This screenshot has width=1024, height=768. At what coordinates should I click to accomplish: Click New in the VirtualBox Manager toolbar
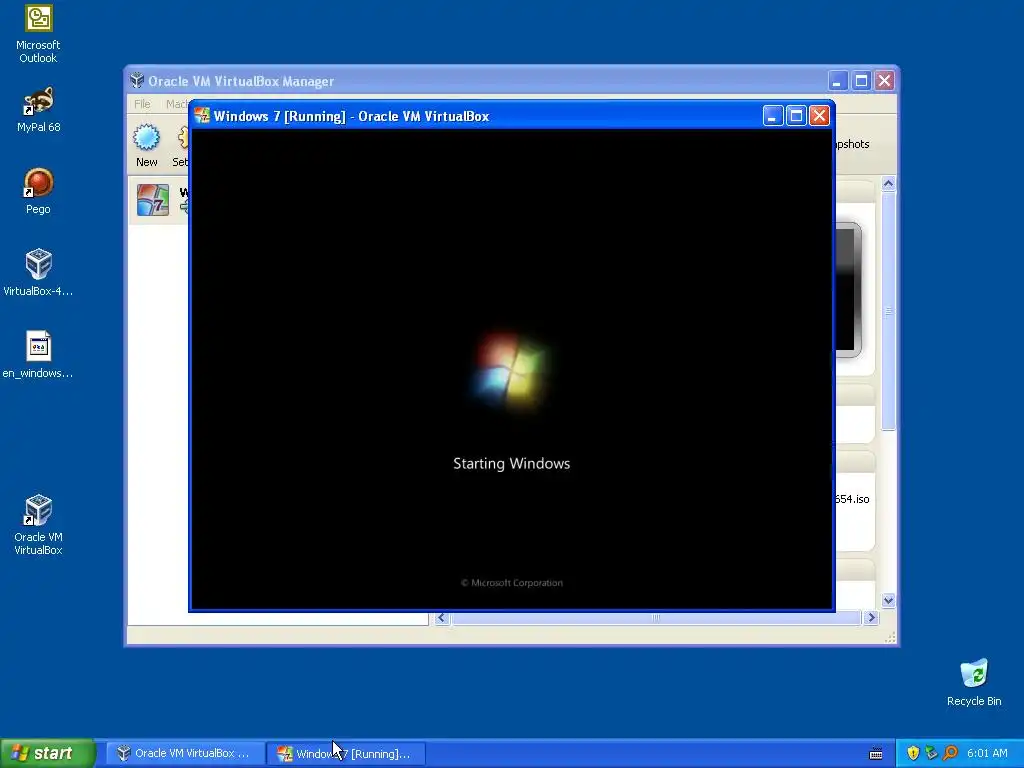point(146,145)
